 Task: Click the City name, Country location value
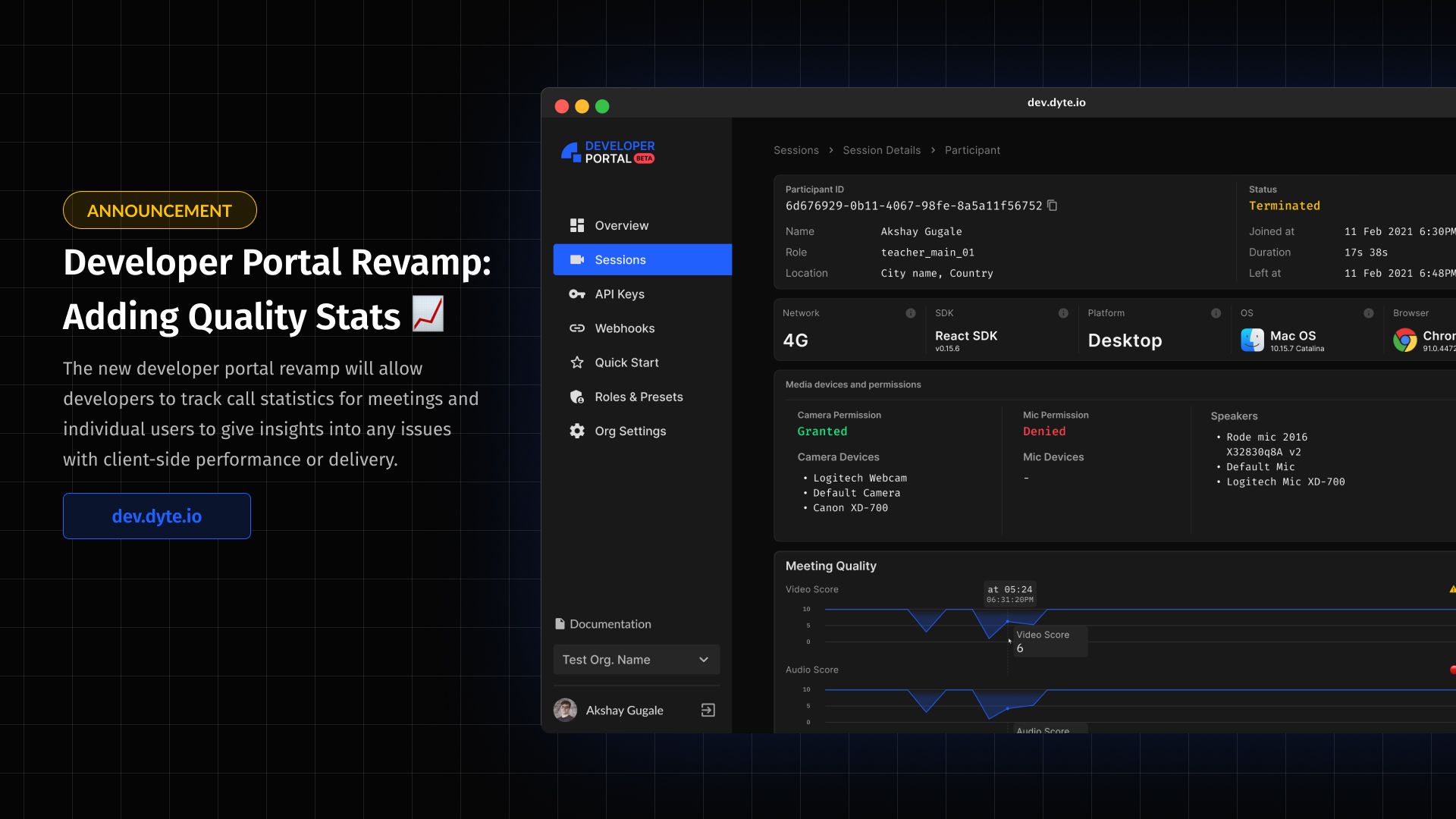click(x=937, y=273)
